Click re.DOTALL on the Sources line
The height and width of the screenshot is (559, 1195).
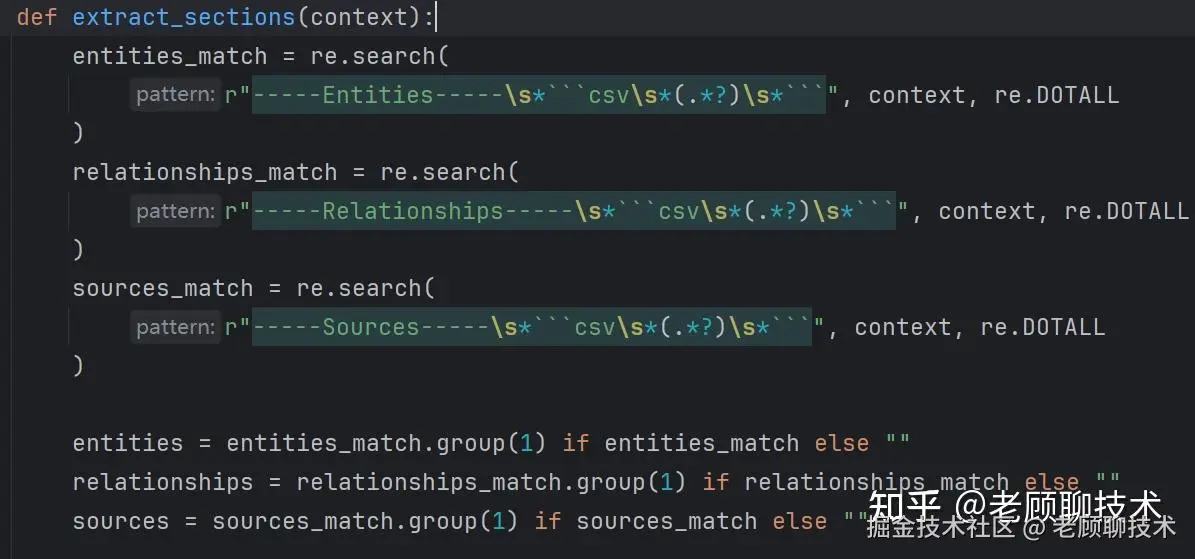[1043, 327]
